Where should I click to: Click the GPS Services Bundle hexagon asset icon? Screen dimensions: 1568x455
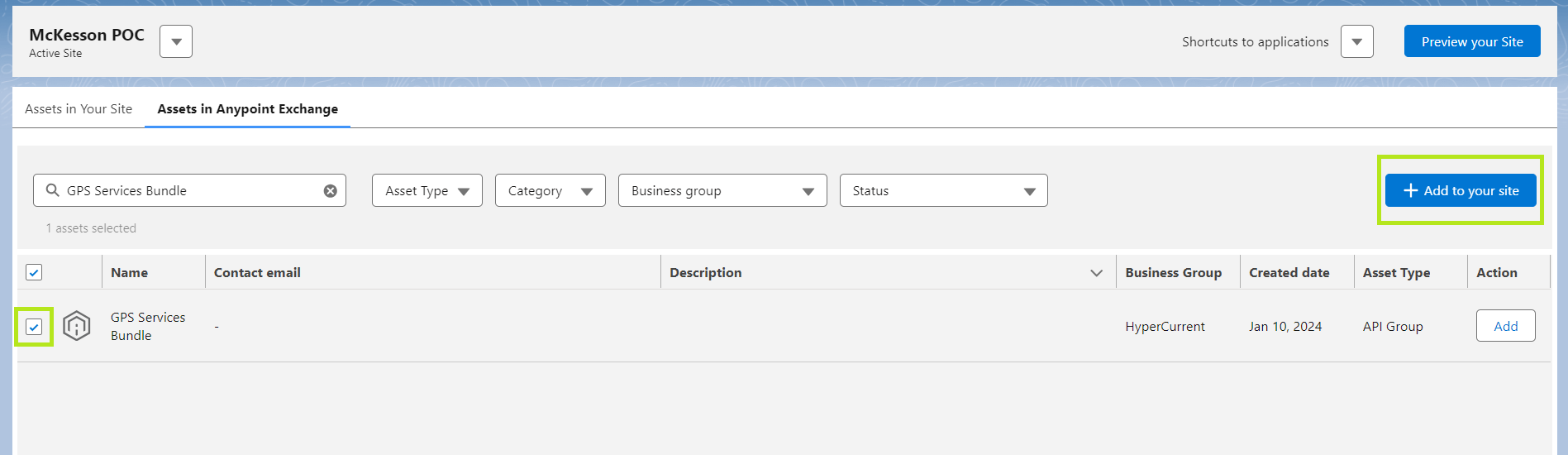click(x=77, y=326)
